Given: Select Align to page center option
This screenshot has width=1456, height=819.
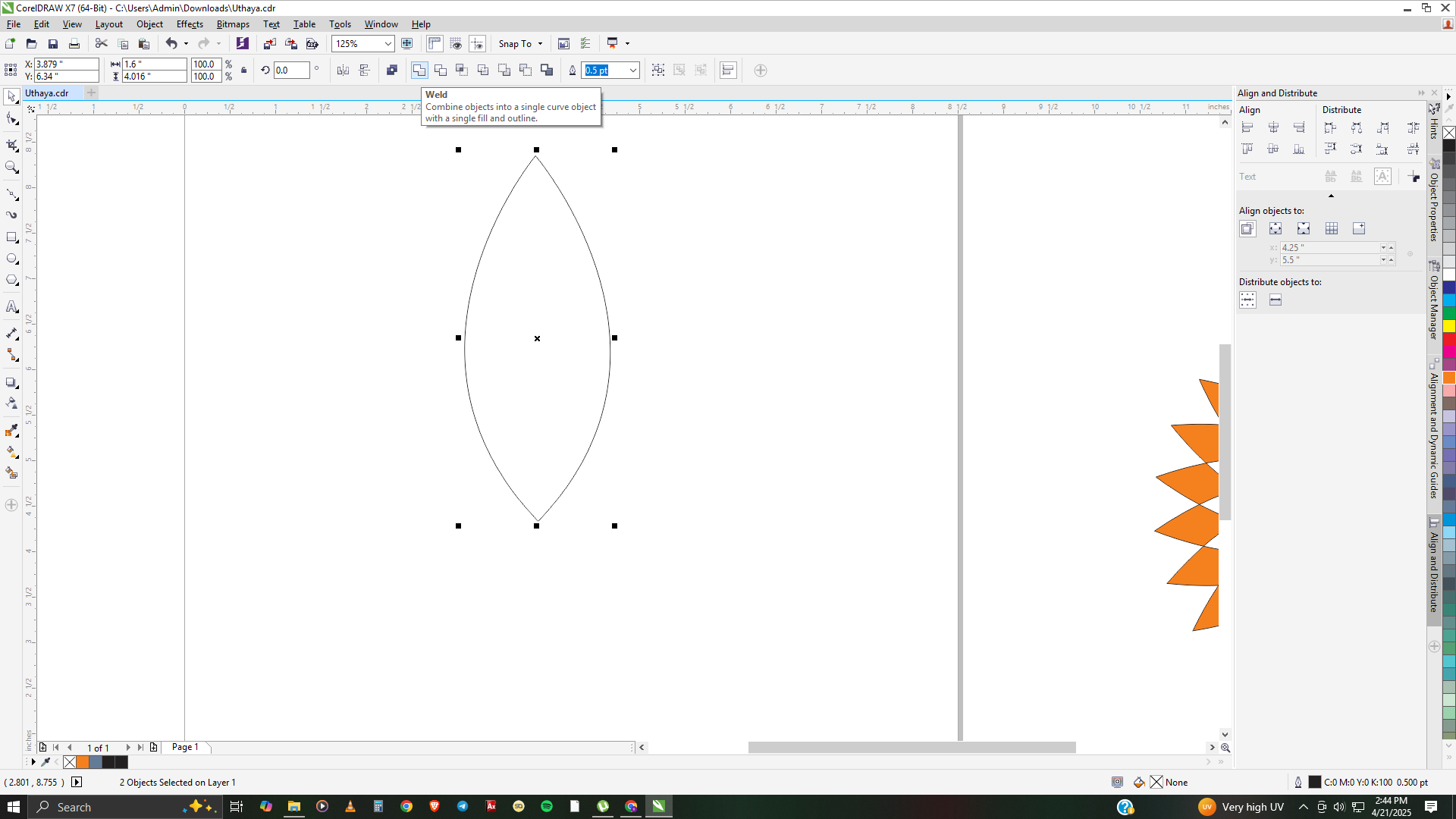Looking at the screenshot, I should click(x=1304, y=228).
